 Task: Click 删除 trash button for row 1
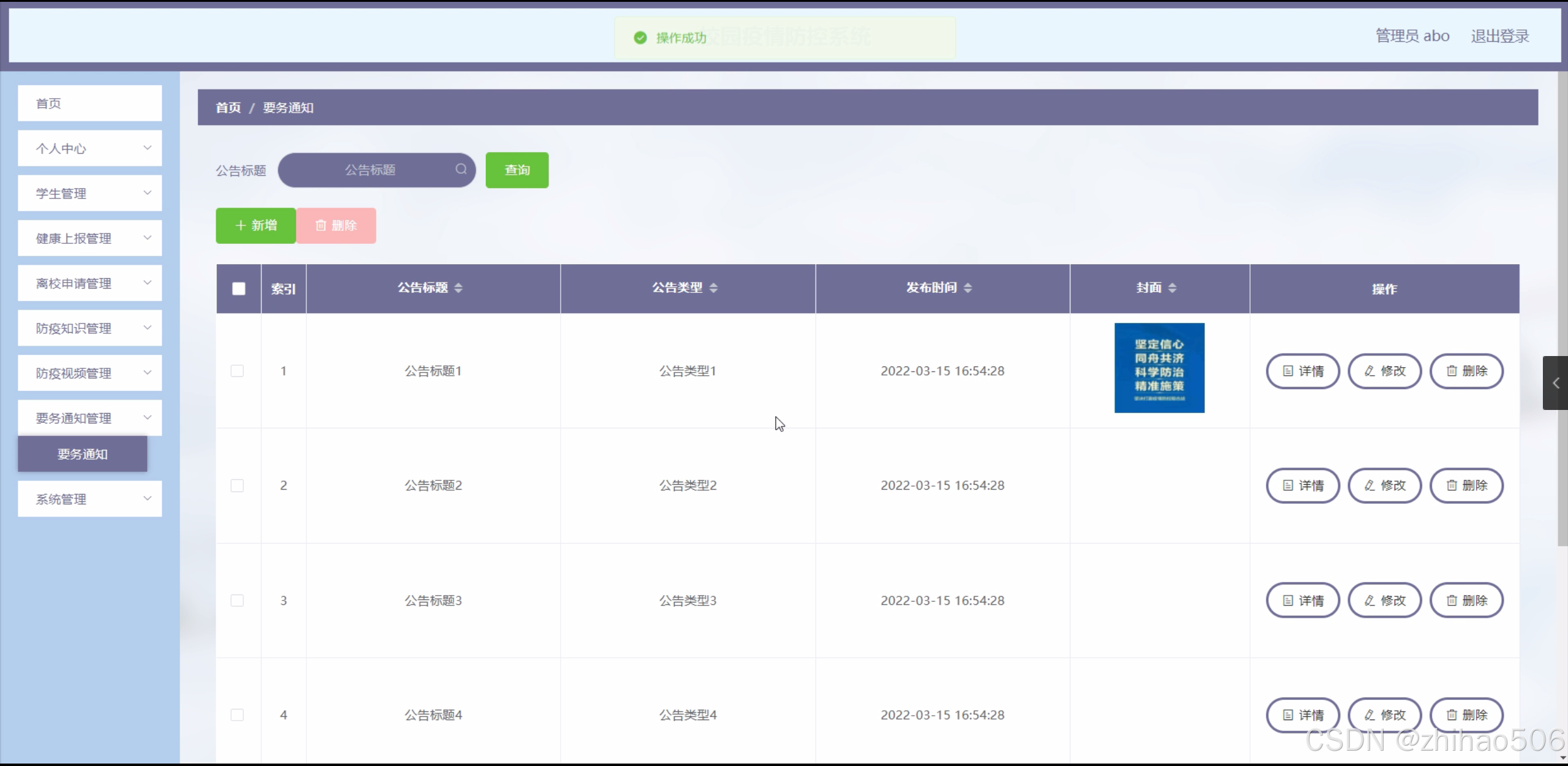coord(1466,371)
